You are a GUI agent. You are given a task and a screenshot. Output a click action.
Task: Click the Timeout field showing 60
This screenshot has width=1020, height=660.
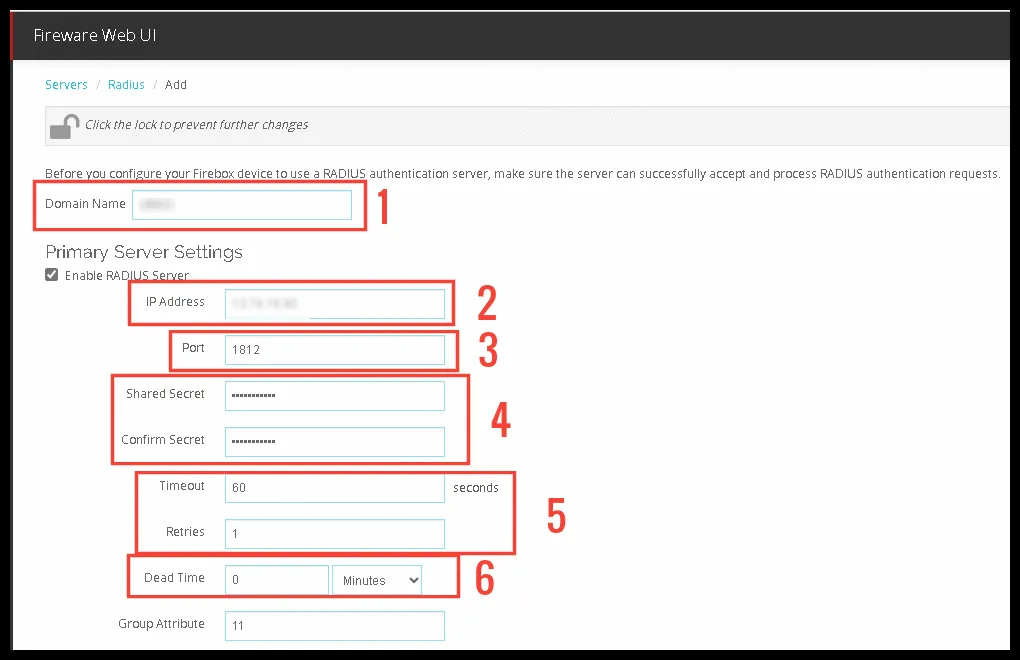[335, 488]
